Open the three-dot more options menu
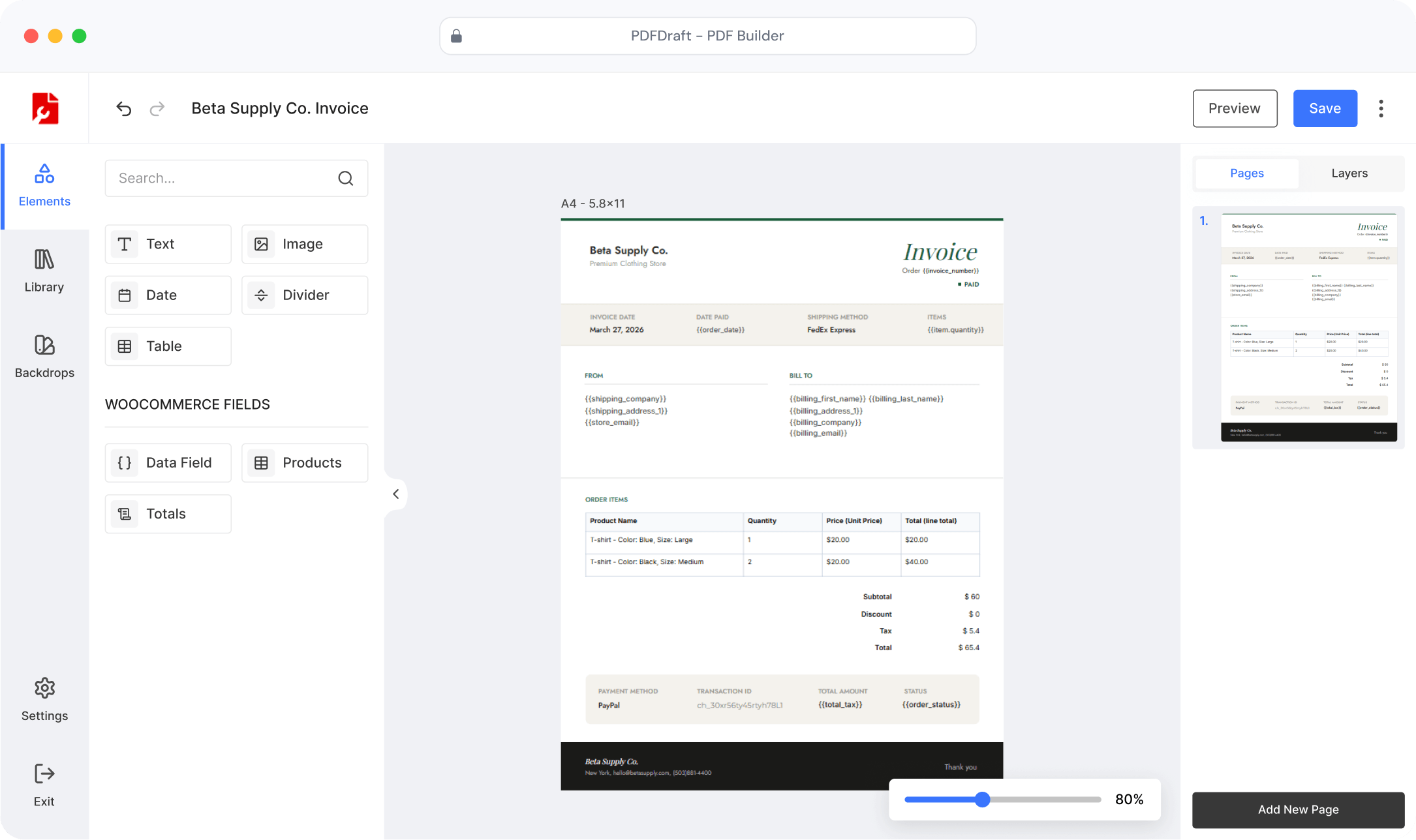The height and width of the screenshot is (840, 1416). 1381,108
